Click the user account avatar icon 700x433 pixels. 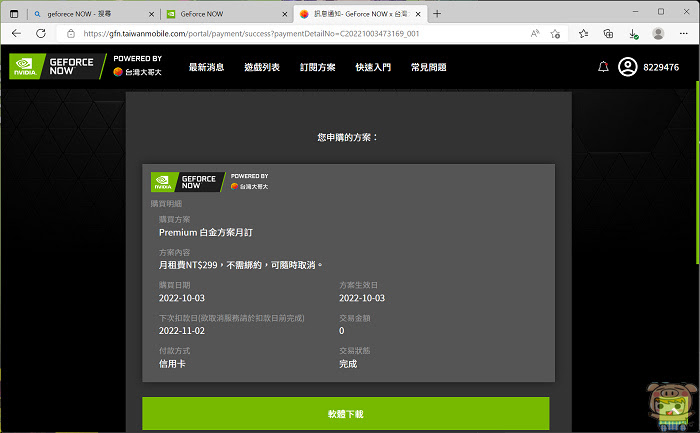628,67
